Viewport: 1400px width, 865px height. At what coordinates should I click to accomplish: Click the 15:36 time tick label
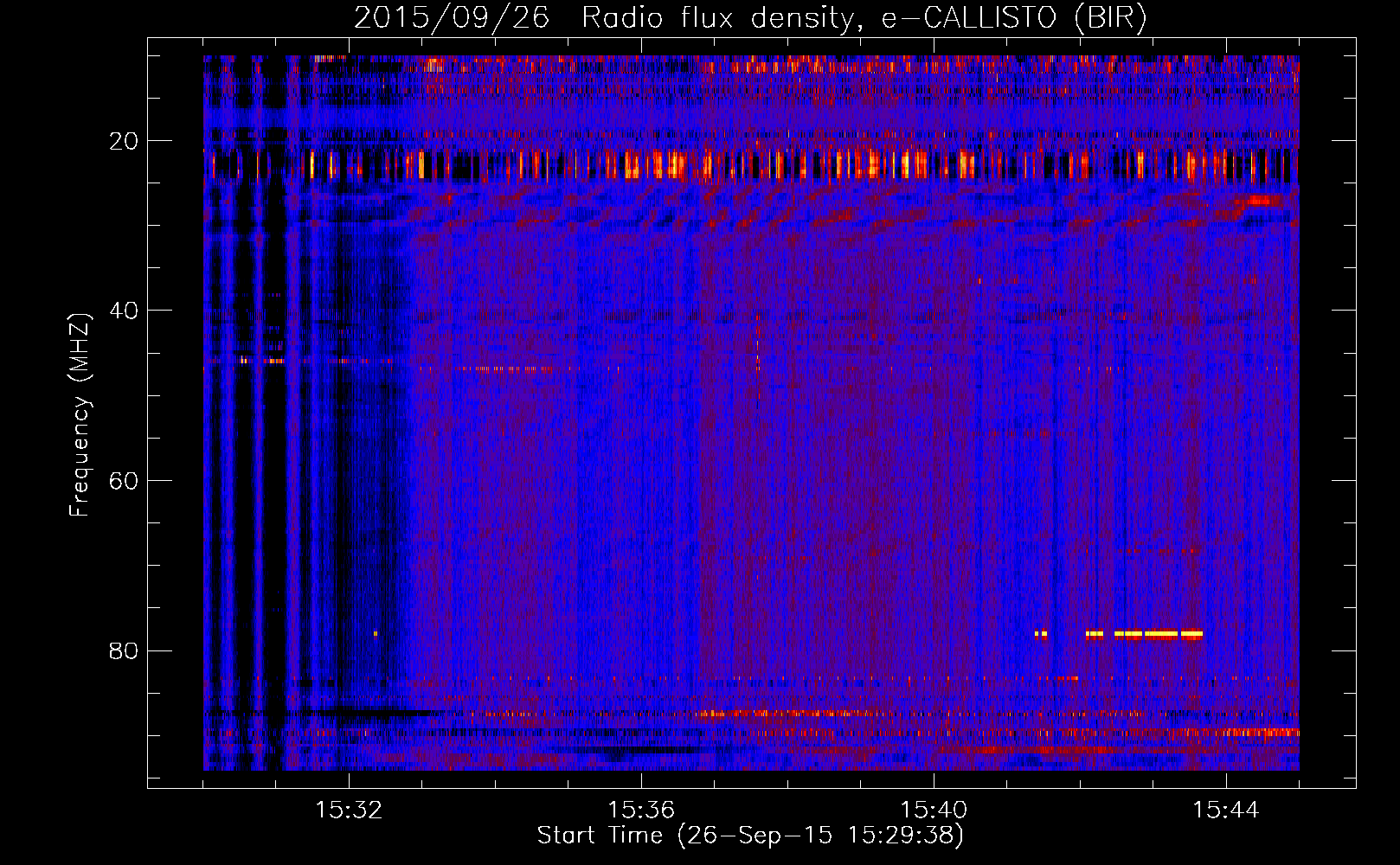pyautogui.click(x=641, y=811)
